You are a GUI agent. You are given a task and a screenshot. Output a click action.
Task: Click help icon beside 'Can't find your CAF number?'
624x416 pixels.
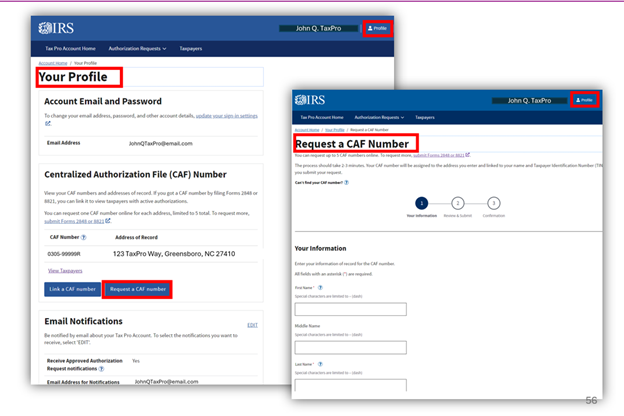click(x=346, y=183)
